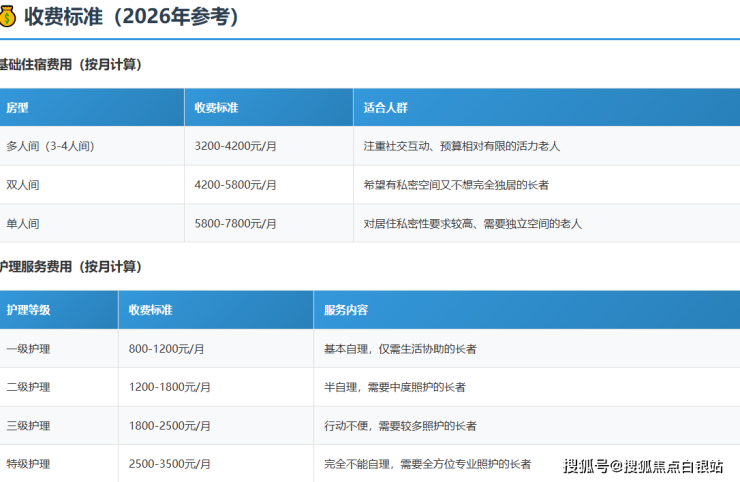The width and height of the screenshot is (740, 482).
Task: Click the 收费标准（2026年参考）heading
Action: (x=131, y=17)
